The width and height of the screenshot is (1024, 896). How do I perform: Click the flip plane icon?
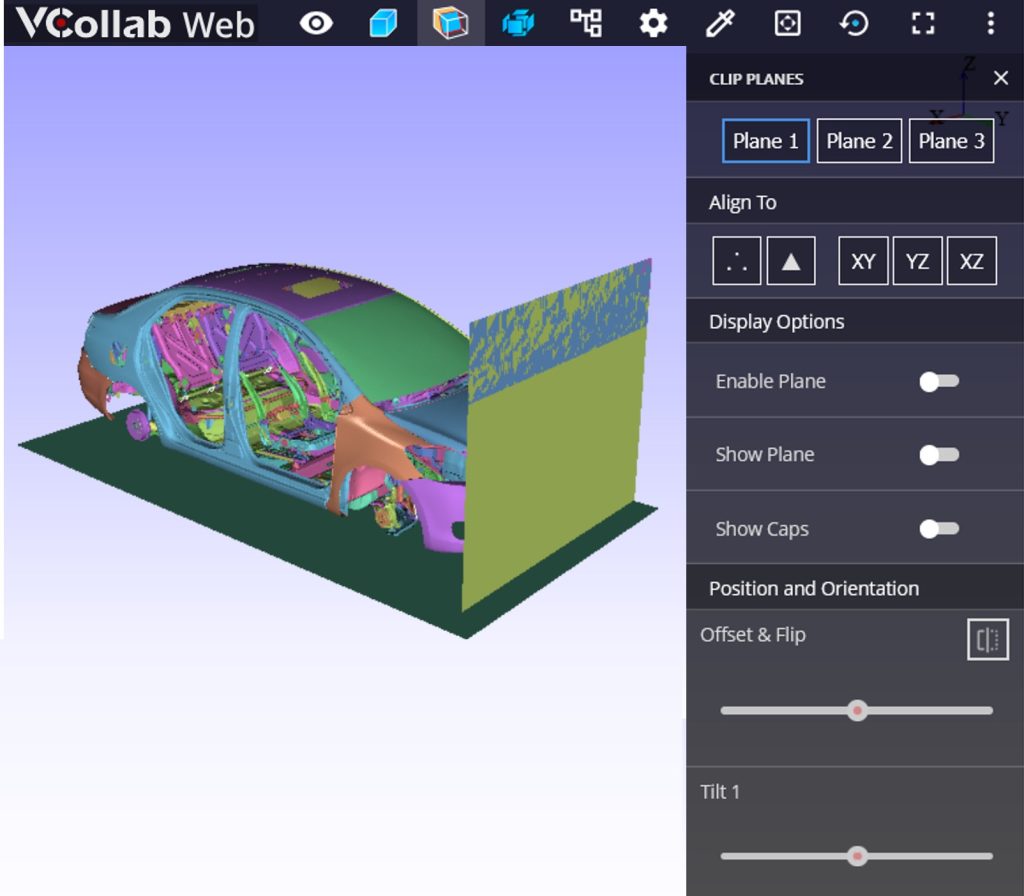(x=988, y=639)
